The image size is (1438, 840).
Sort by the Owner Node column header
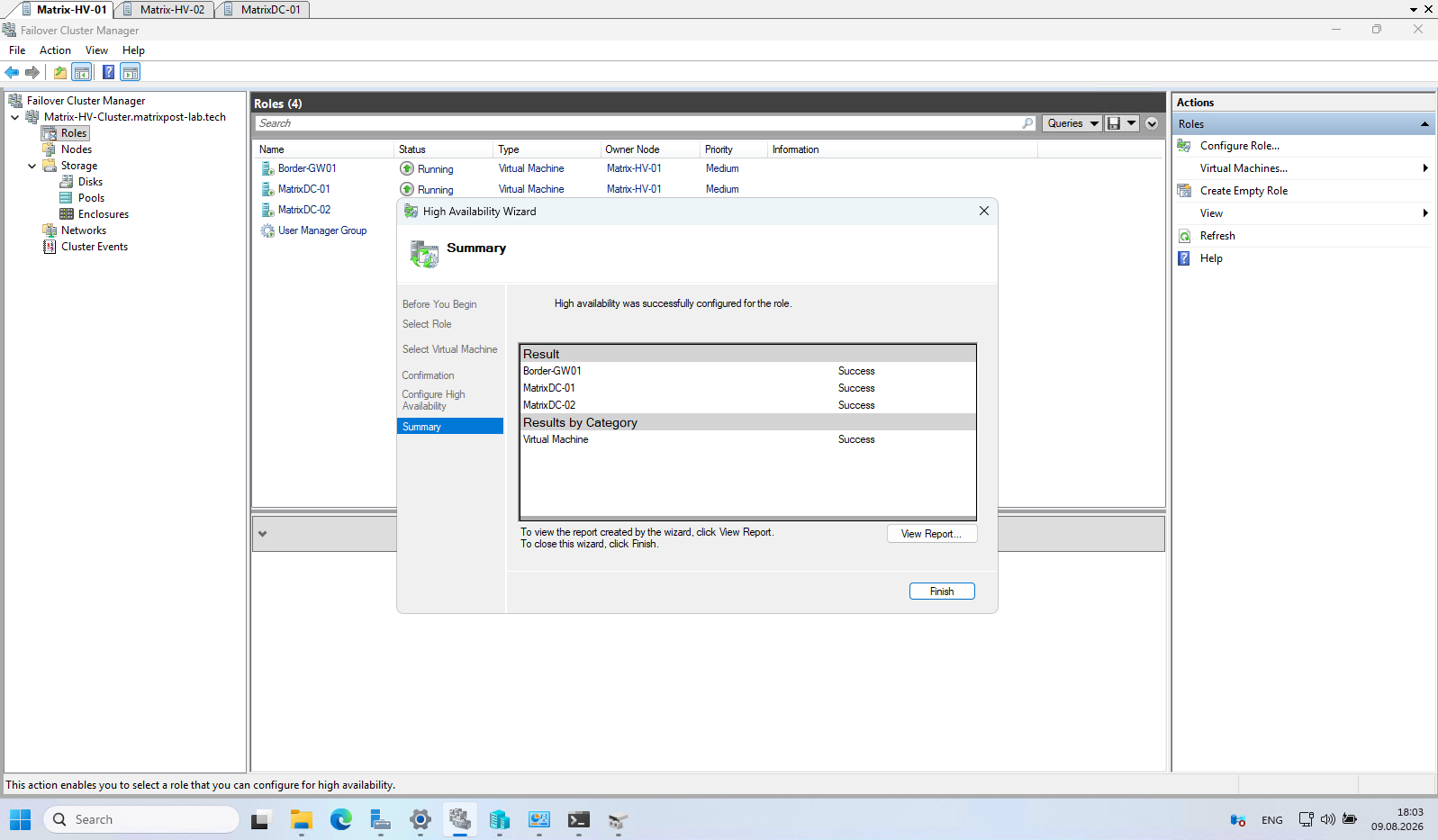tap(650, 149)
